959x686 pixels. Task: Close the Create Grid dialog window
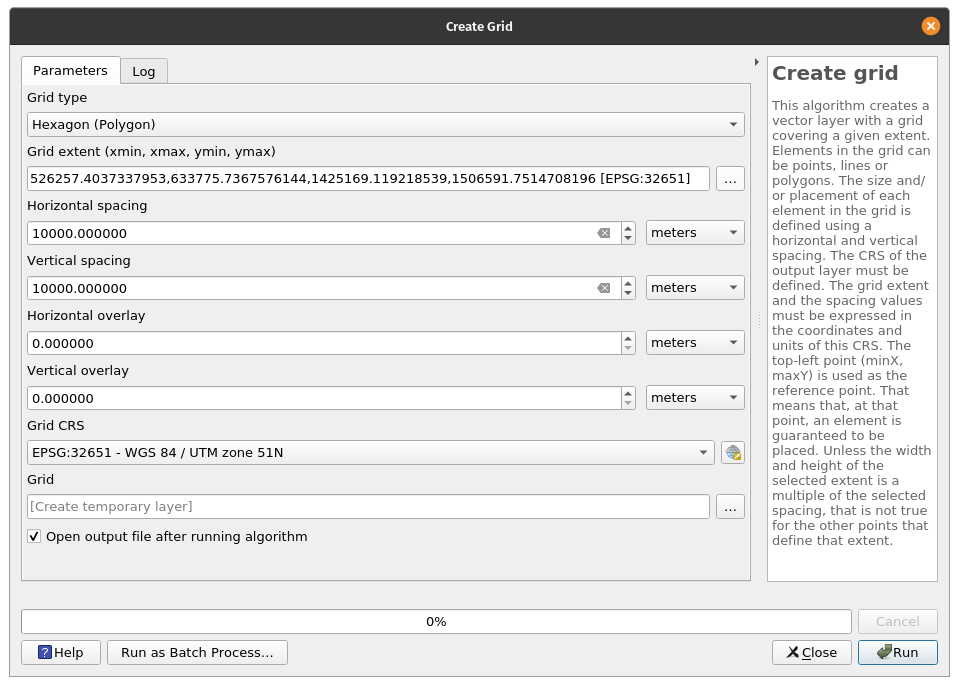coord(931,26)
